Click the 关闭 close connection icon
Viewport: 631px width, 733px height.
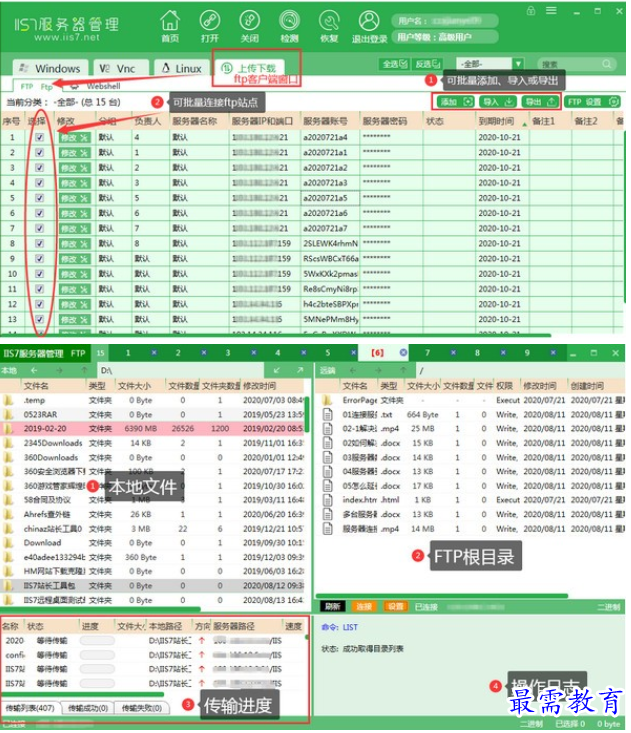(250, 26)
